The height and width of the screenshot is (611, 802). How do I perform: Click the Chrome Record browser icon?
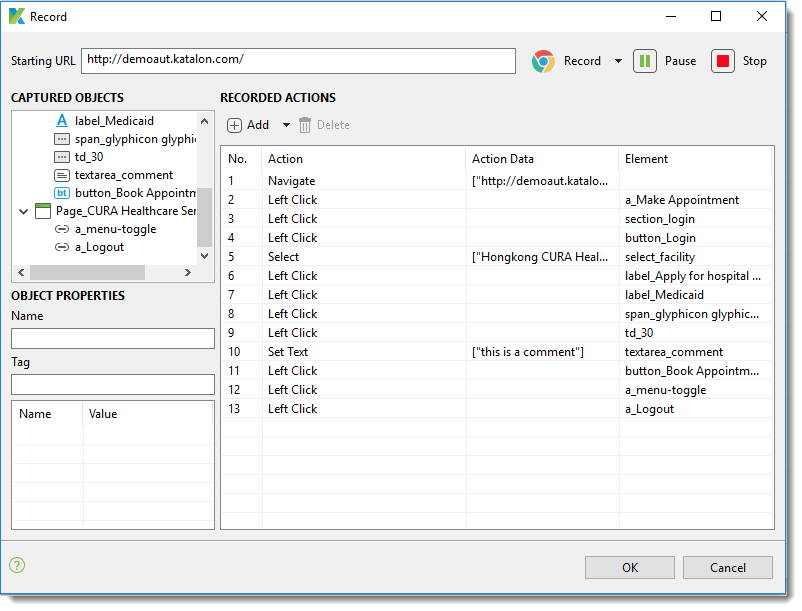coord(543,61)
